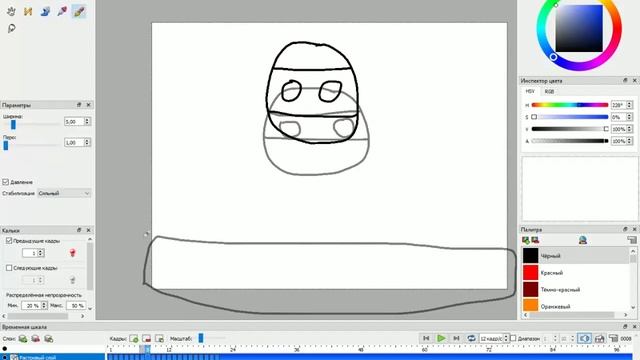Close the Кальки panel
Viewport: 640px width, 360px height.
(89, 230)
